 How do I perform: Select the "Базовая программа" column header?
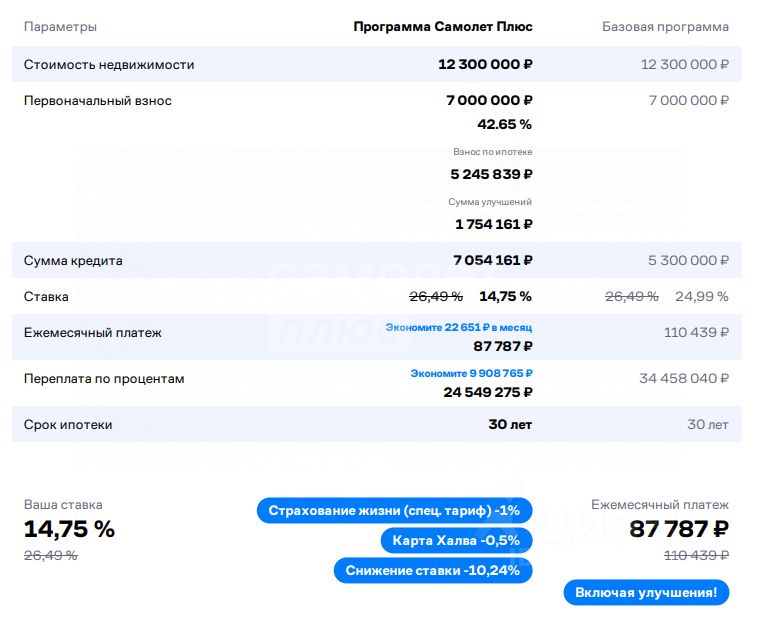point(665,27)
